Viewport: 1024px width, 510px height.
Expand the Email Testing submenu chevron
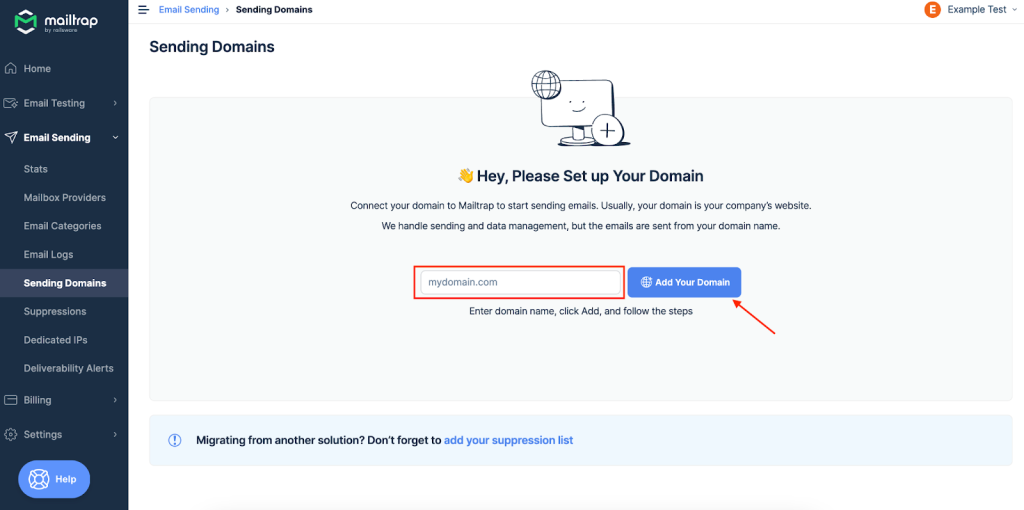pyautogui.click(x=115, y=103)
